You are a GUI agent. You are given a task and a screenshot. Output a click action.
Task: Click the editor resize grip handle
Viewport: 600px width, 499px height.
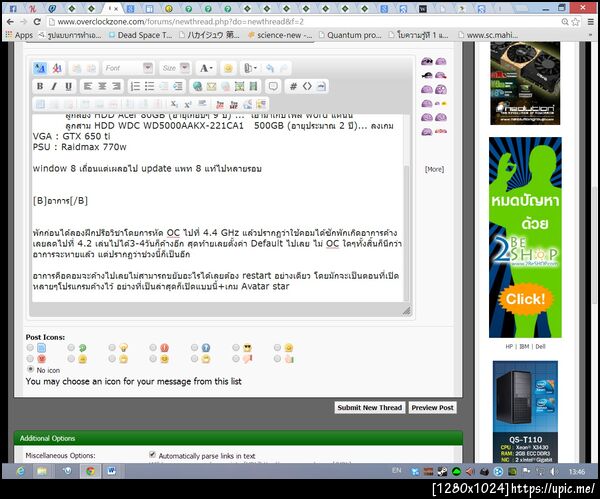(x=406, y=311)
